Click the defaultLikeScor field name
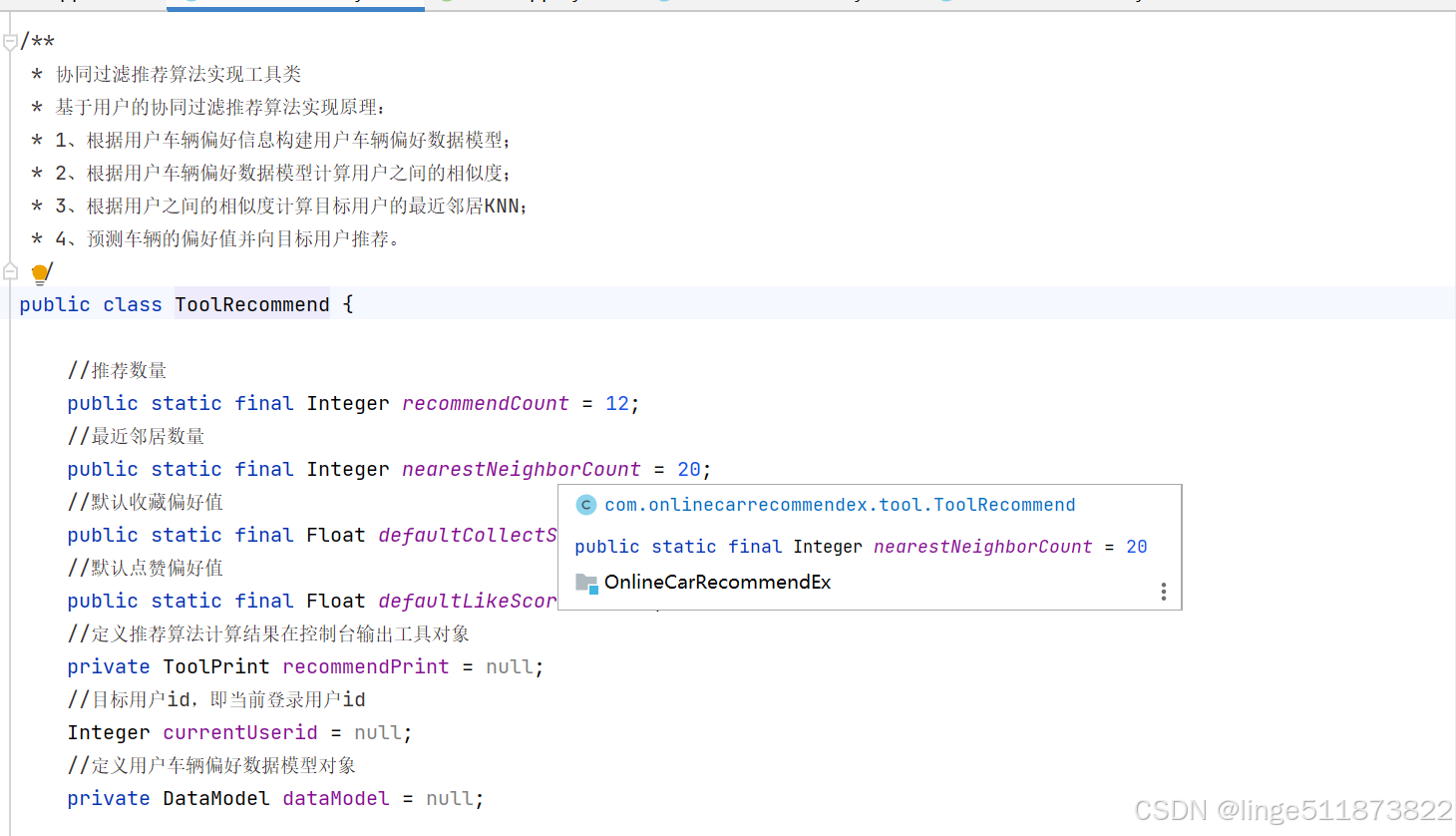Viewport: 1456px width, 836px height. [x=468, y=601]
